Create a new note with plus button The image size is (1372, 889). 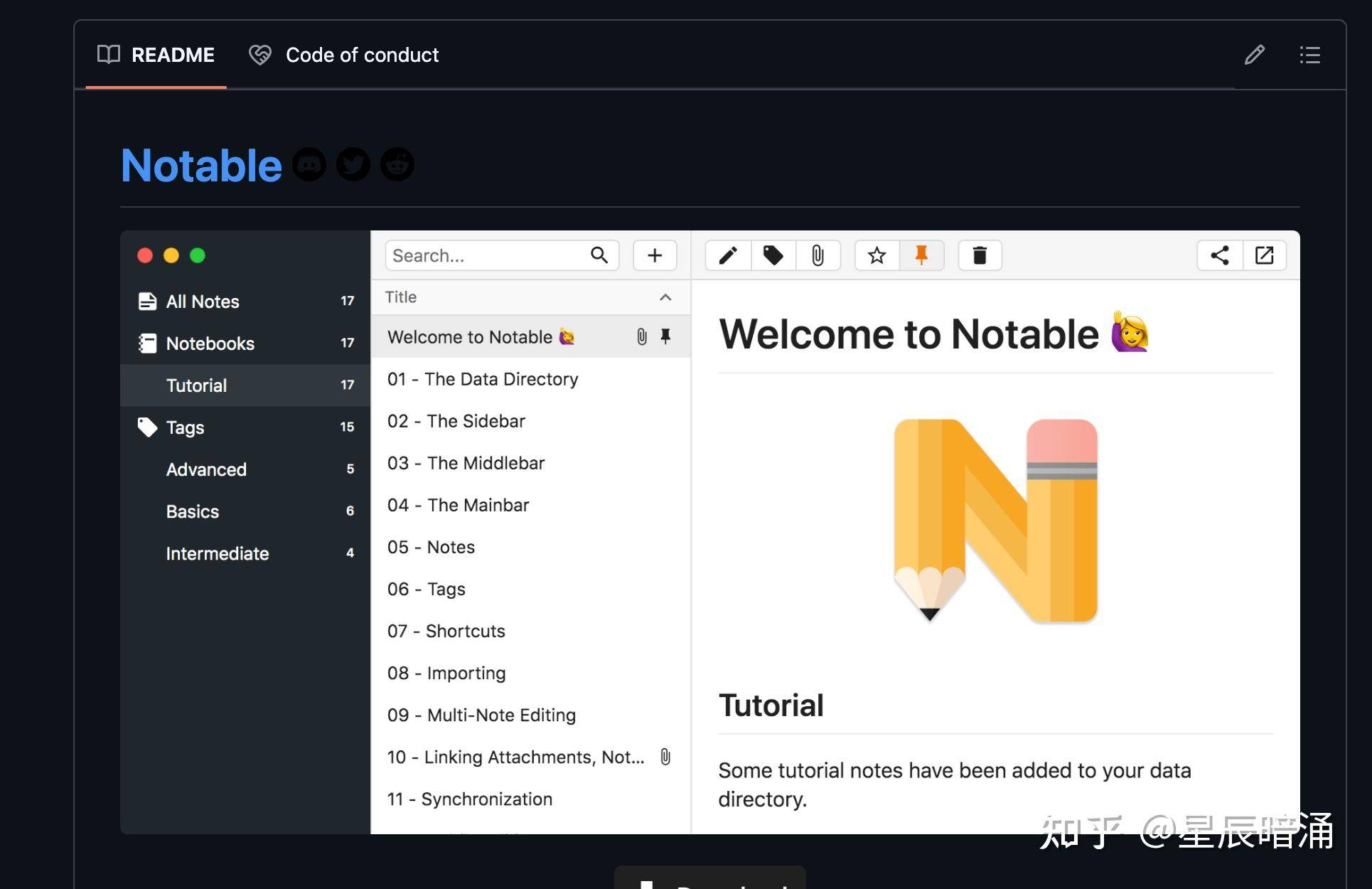click(x=655, y=255)
